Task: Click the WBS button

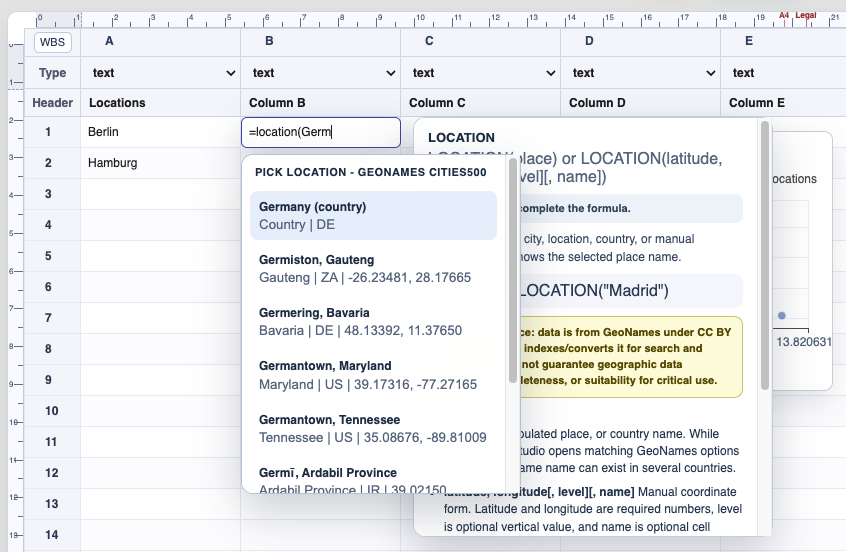Action: pos(52,42)
